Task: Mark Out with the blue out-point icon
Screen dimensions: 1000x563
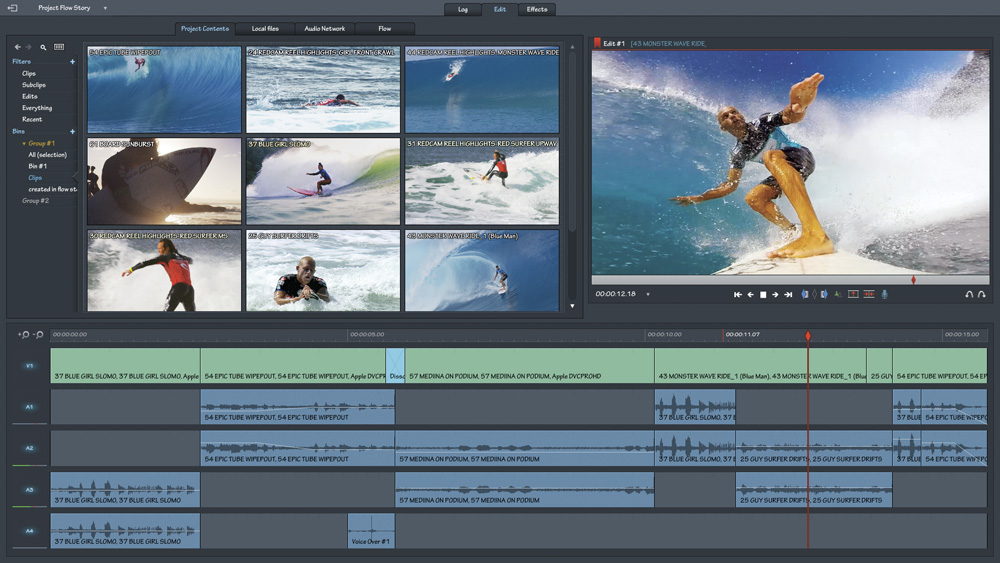Action: click(824, 294)
